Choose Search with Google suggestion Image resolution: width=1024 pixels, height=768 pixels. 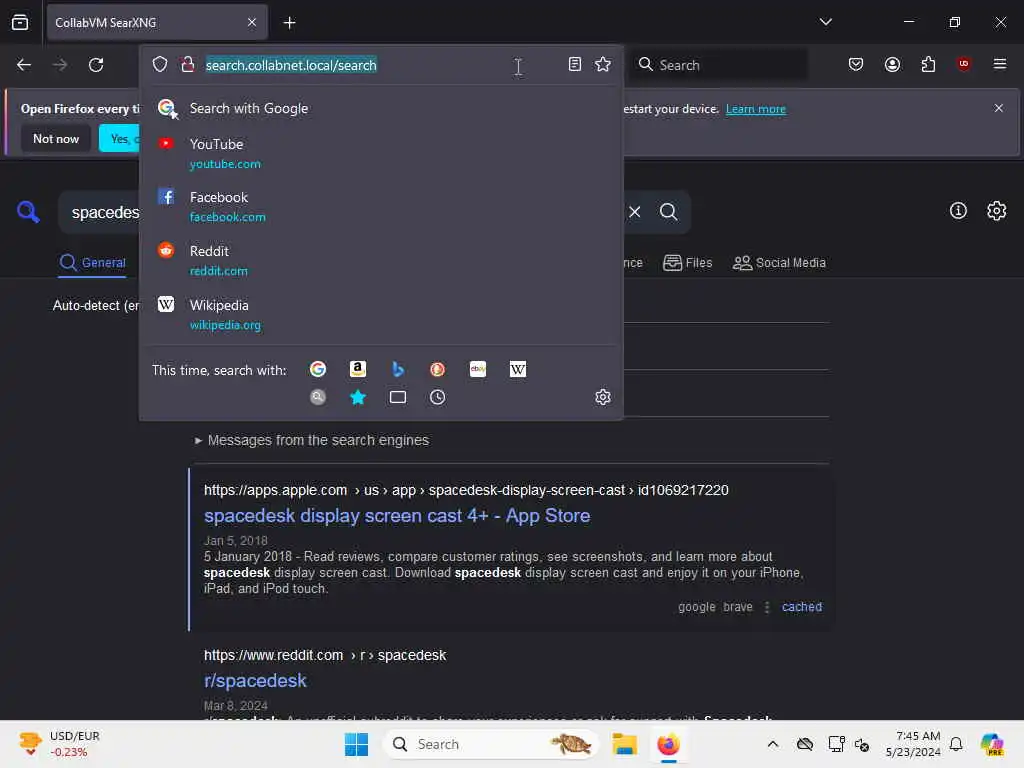tap(381, 108)
